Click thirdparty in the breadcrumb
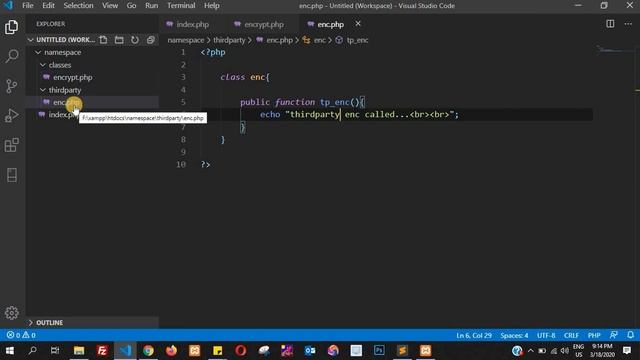640x360 pixels. pyautogui.click(x=229, y=40)
